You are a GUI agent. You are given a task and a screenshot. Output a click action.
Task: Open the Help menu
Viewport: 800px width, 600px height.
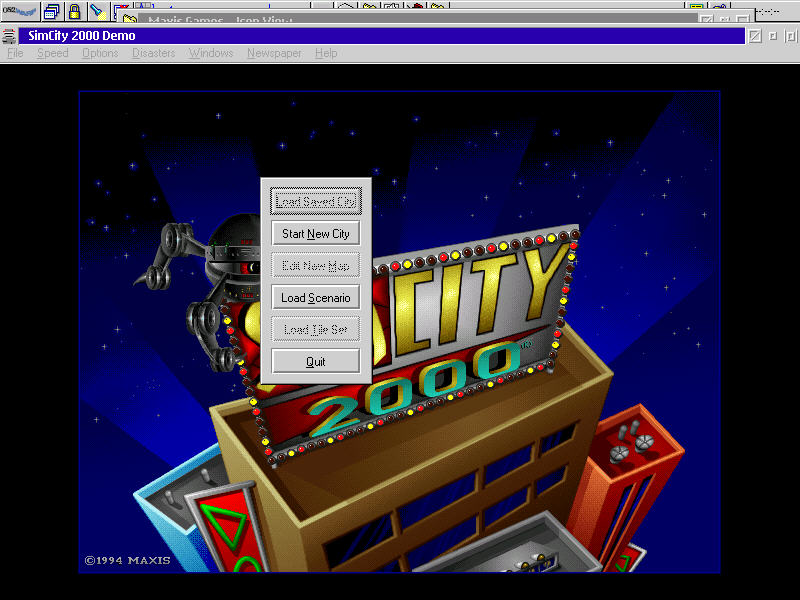point(326,53)
